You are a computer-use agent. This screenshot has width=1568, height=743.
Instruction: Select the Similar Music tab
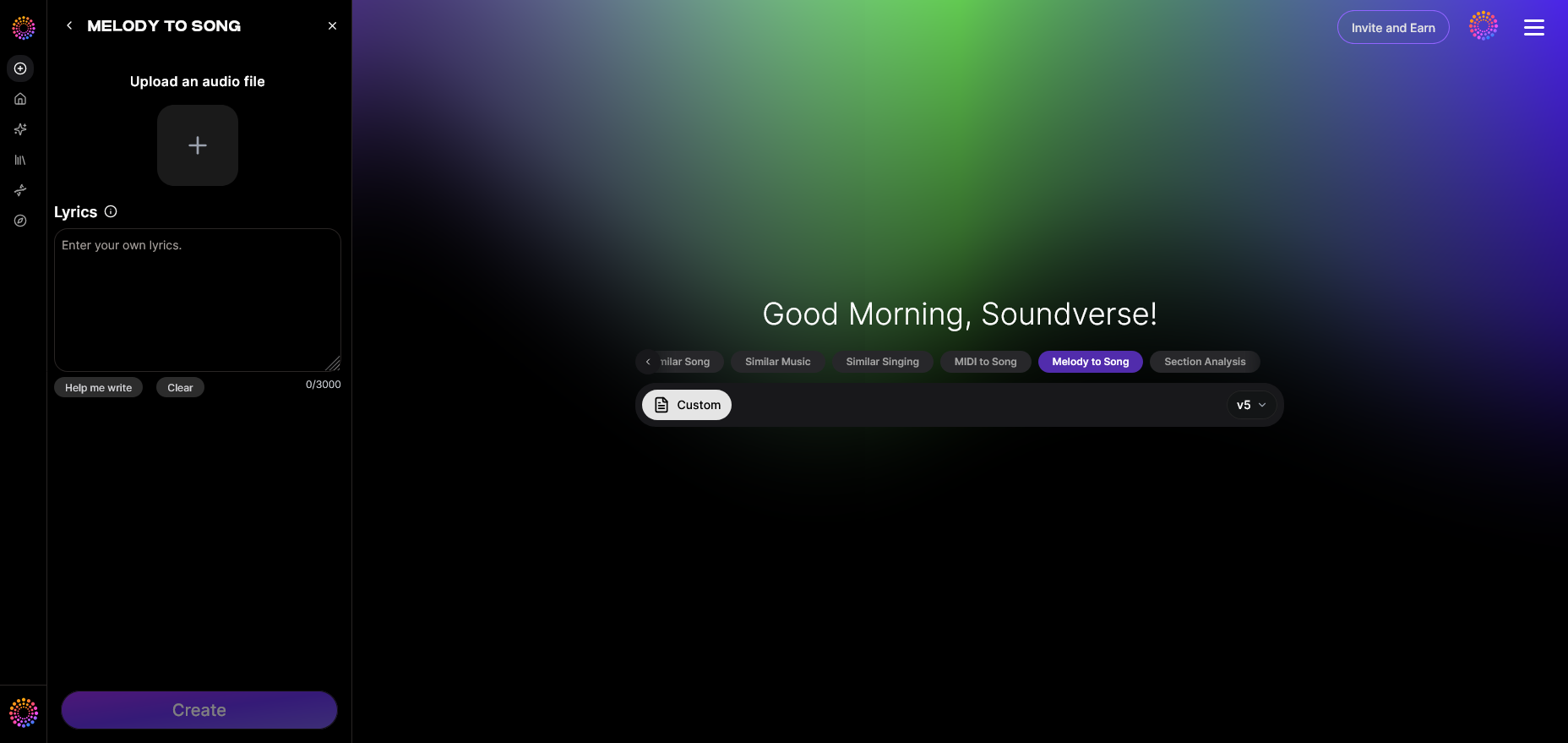[x=778, y=362]
